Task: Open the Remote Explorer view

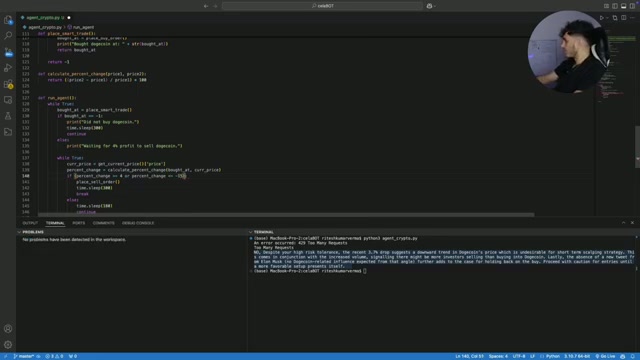Action: 8,100
